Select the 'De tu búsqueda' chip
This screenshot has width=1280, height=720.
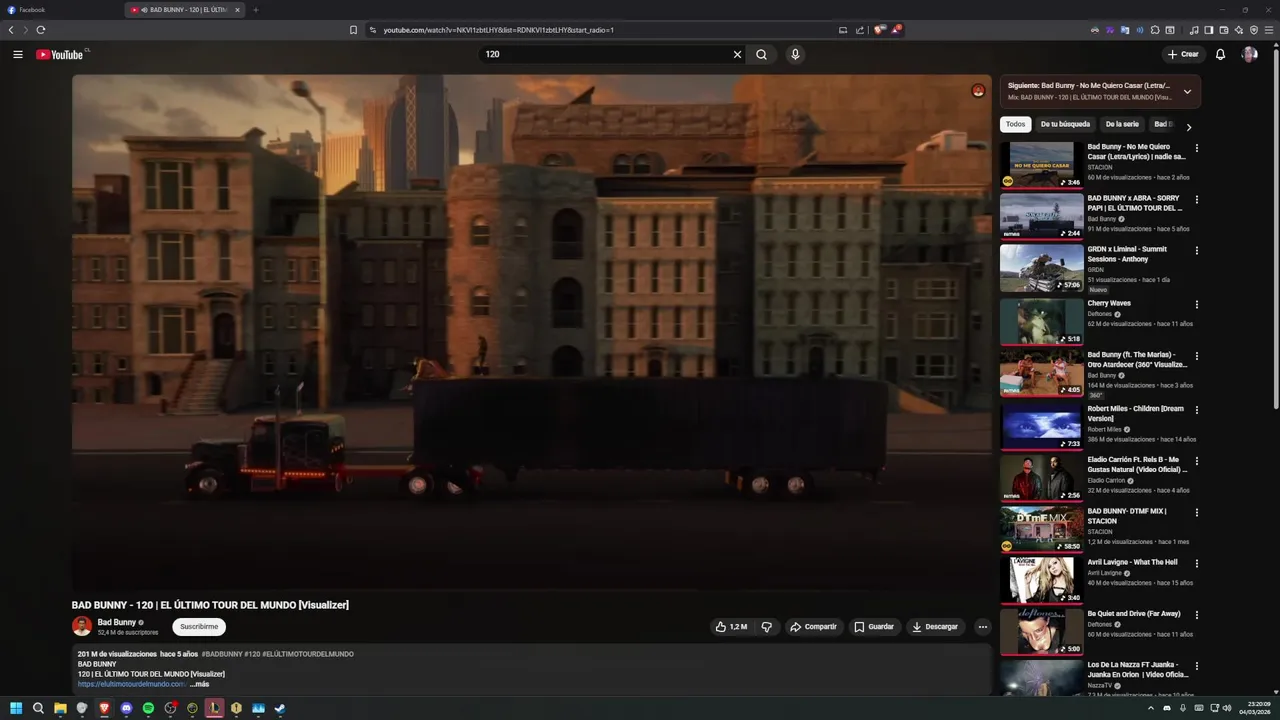(1065, 124)
